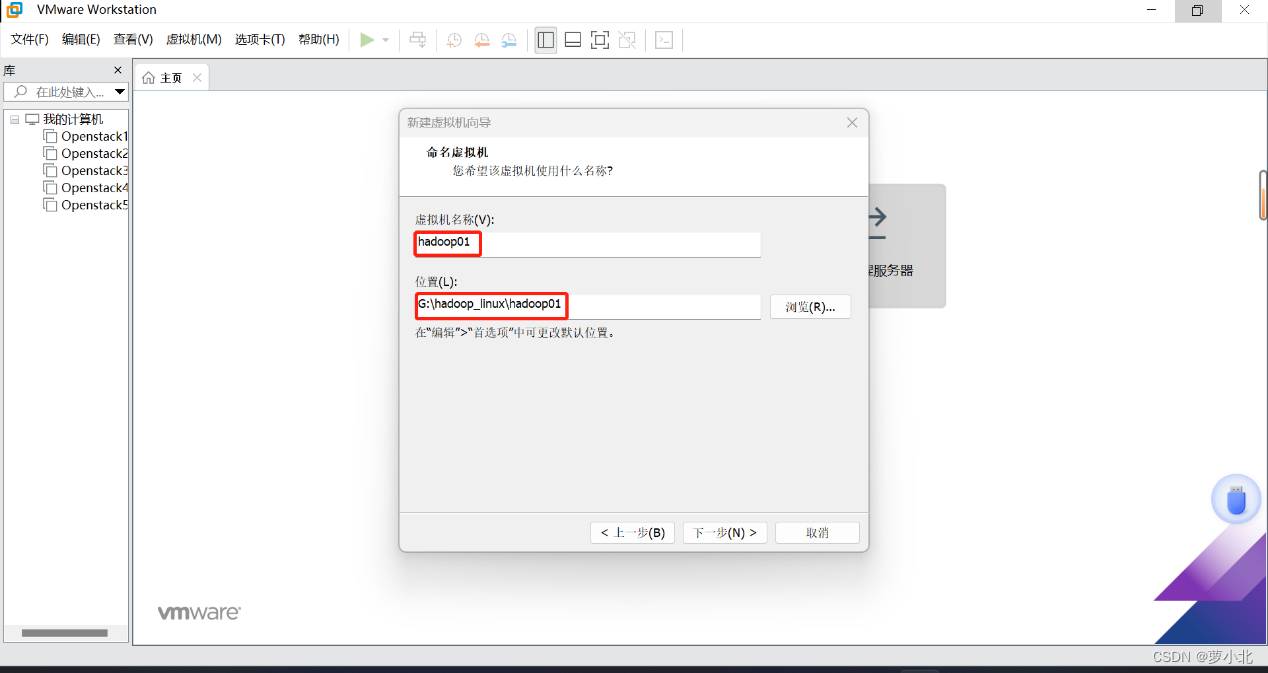Viewport: 1268px width, 673px height.
Task: Click the unity mode toolbar icon
Action: [627, 40]
